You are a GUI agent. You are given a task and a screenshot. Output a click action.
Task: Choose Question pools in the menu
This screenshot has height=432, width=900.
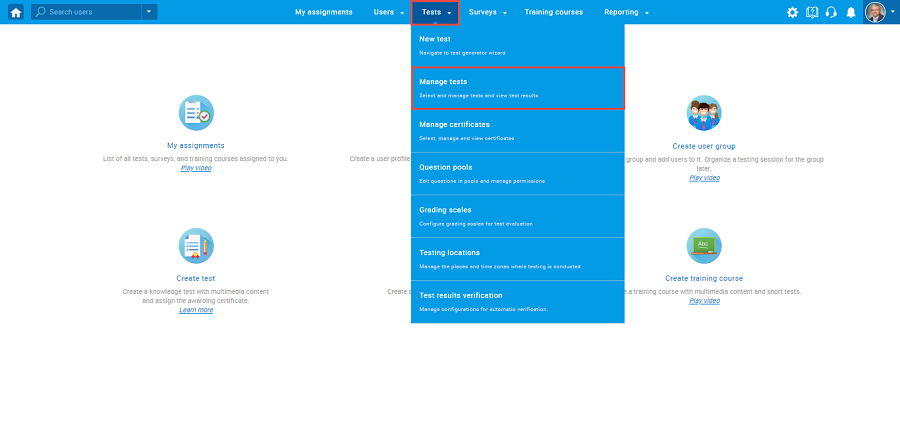point(517,173)
